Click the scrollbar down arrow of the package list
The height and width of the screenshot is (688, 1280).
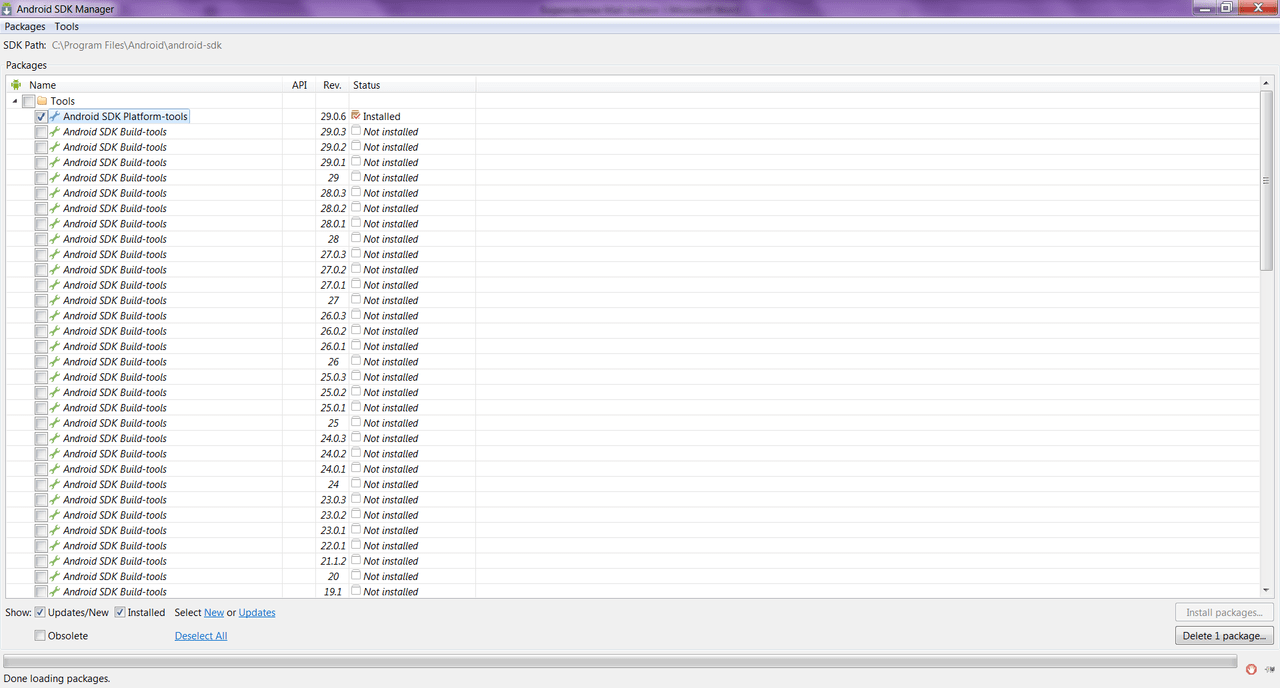[x=1266, y=590]
